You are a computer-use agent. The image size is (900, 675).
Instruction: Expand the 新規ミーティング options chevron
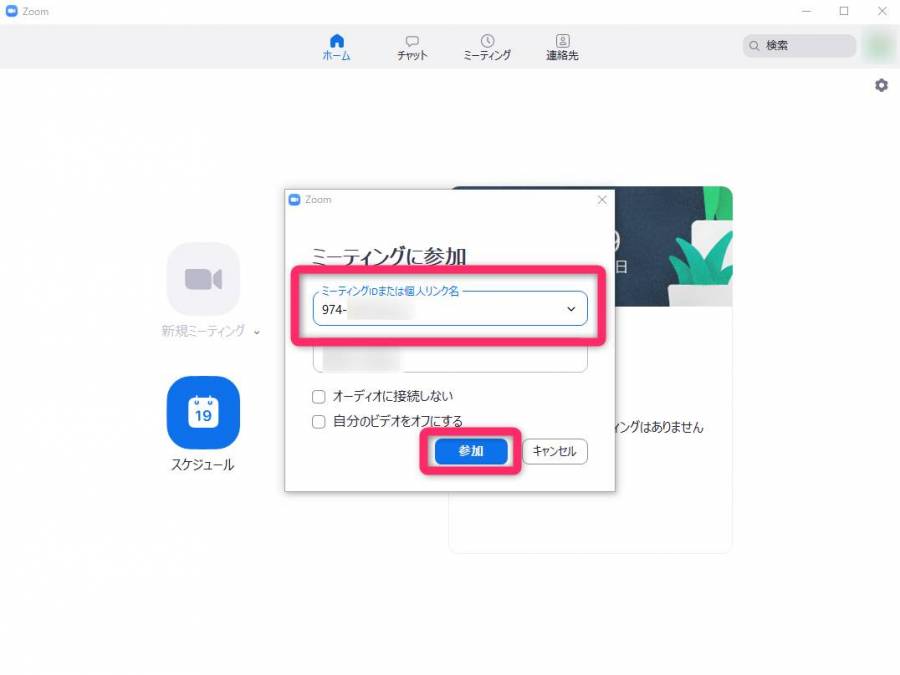tap(257, 333)
